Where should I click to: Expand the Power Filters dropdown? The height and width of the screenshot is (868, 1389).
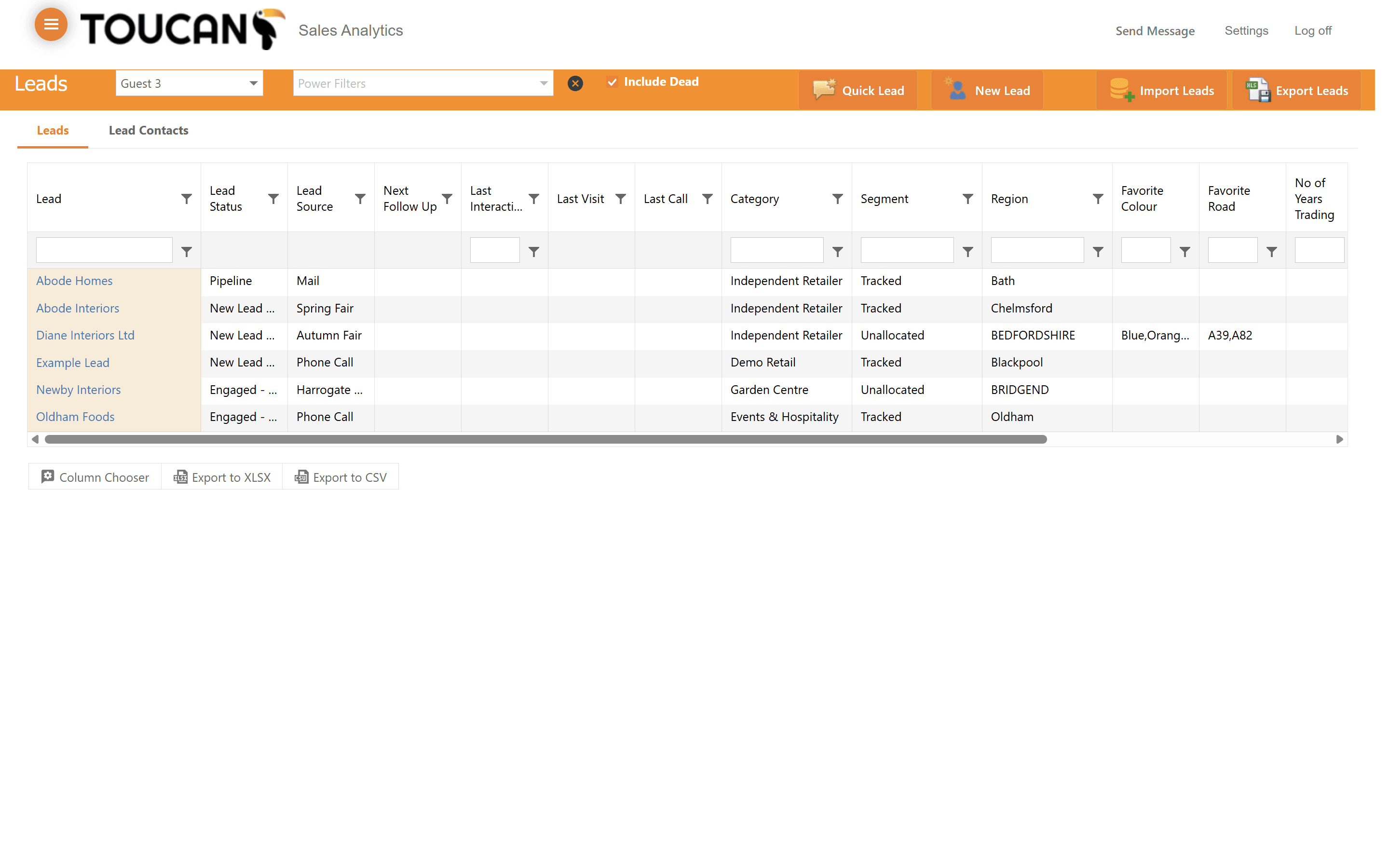pyautogui.click(x=543, y=83)
